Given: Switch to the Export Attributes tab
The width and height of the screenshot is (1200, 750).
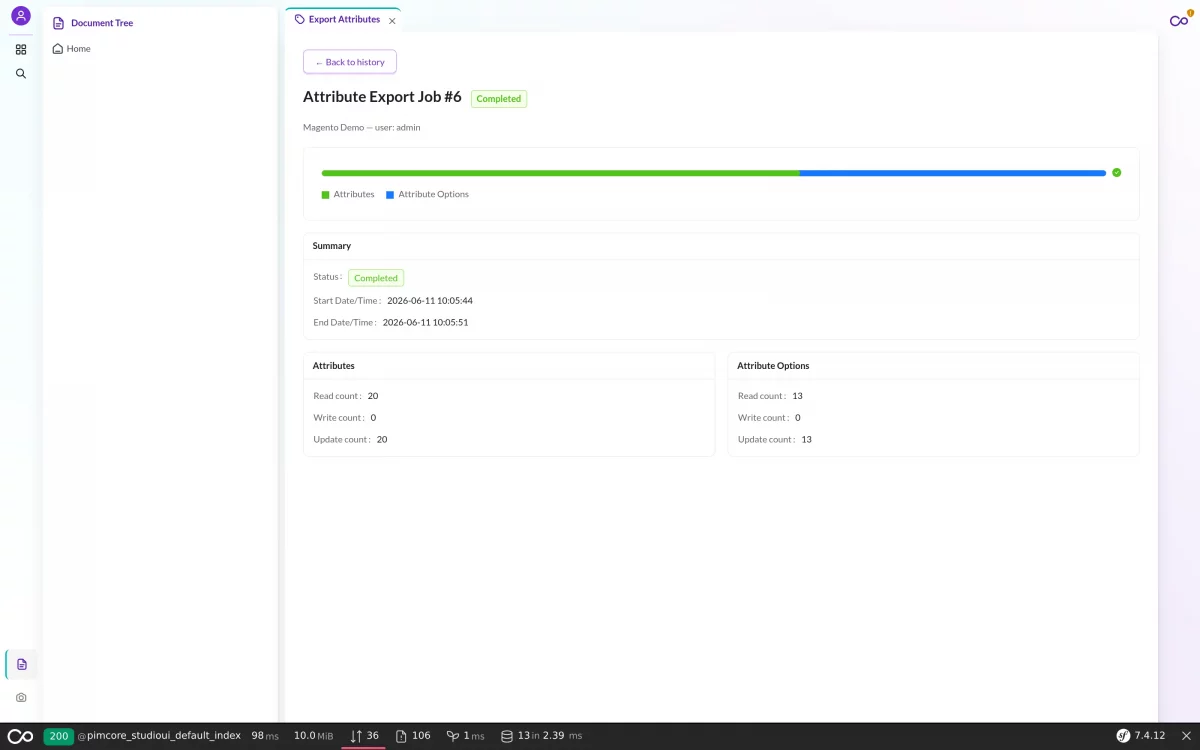Looking at the screenshot, I should click(343, 19).
